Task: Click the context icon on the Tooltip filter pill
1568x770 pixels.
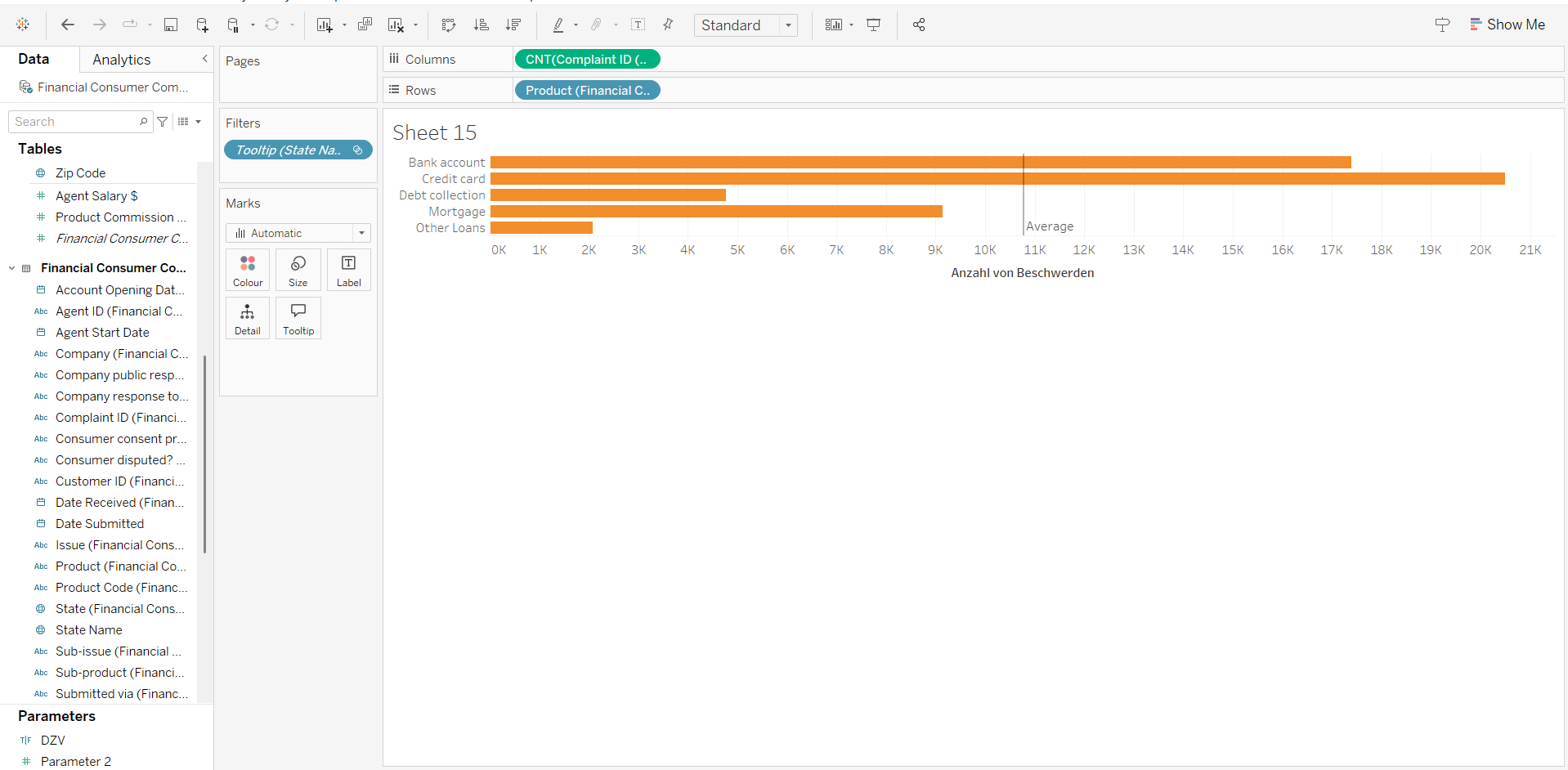Action: click(358, 150)
